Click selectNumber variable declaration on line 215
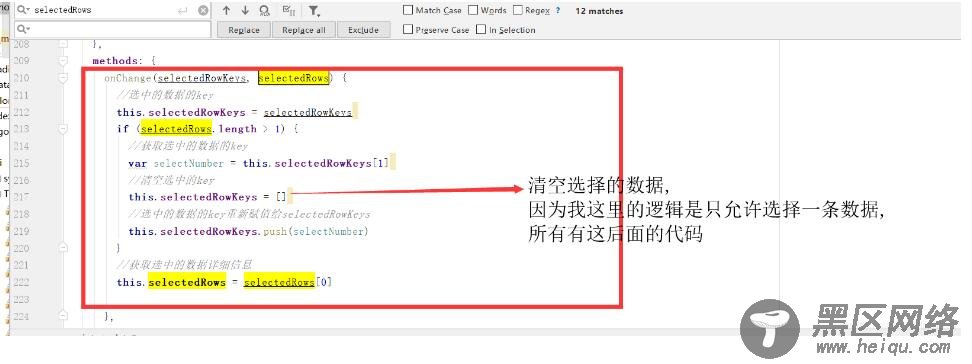The width and height of the screenshot is (972, 364). tap(188, 163)
